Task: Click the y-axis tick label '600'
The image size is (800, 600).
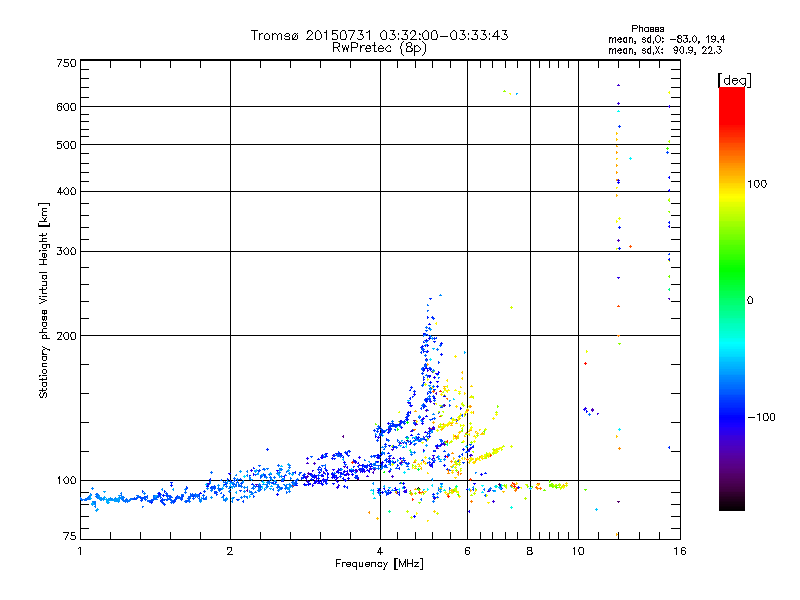Action: point(66,107)
